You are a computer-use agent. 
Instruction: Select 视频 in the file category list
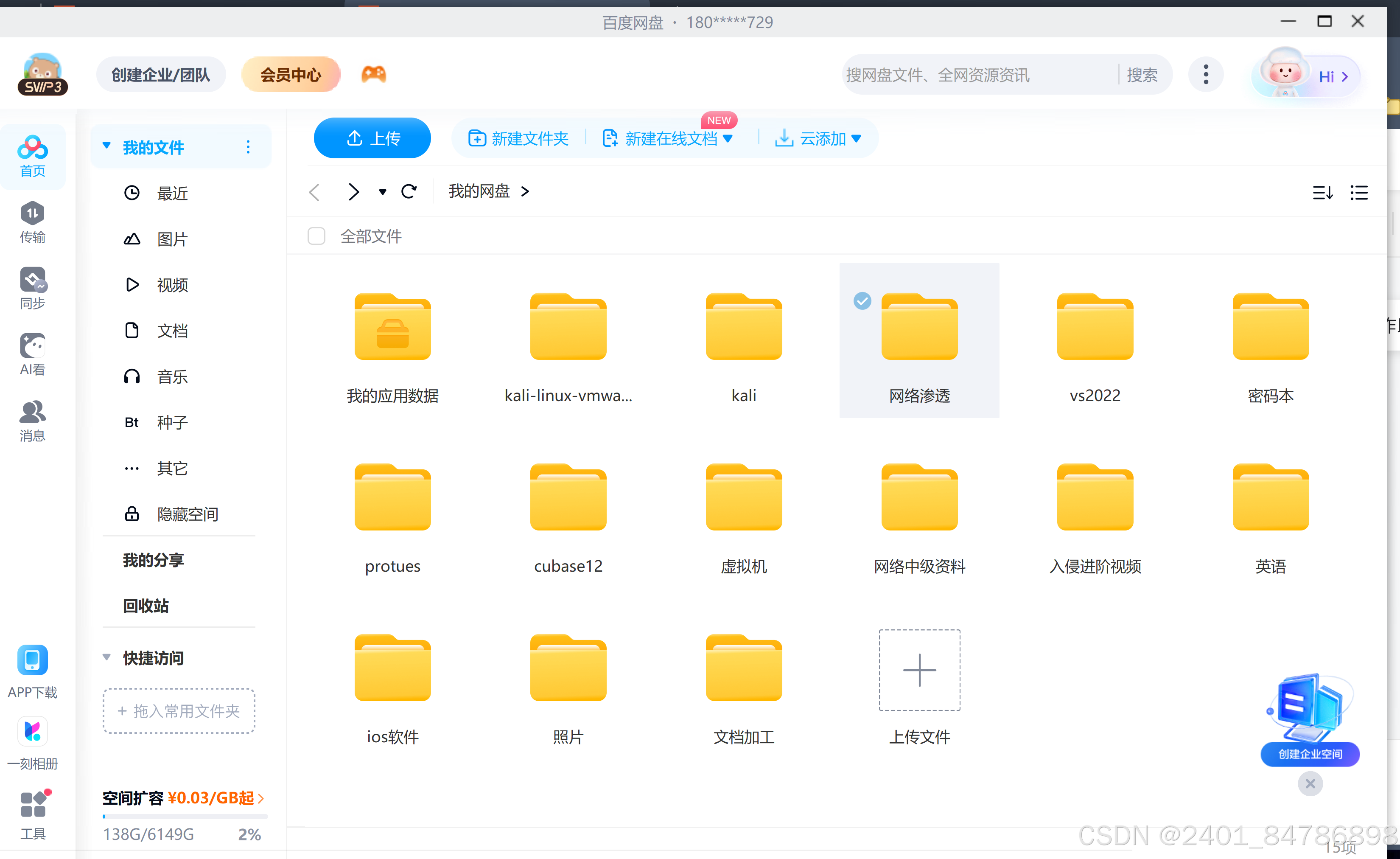pyautogui.click(x=172, y=285)
